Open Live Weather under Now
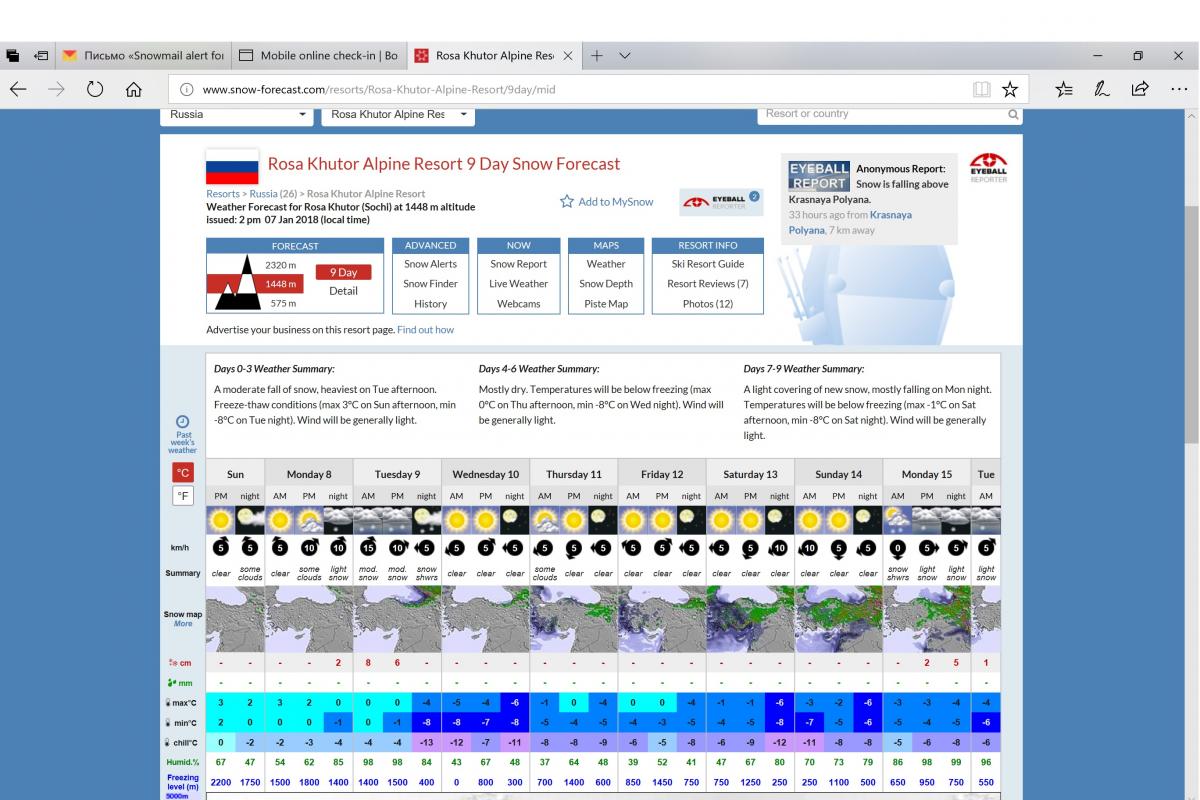The image size is (1200, 800). click(x=518, y=284)
